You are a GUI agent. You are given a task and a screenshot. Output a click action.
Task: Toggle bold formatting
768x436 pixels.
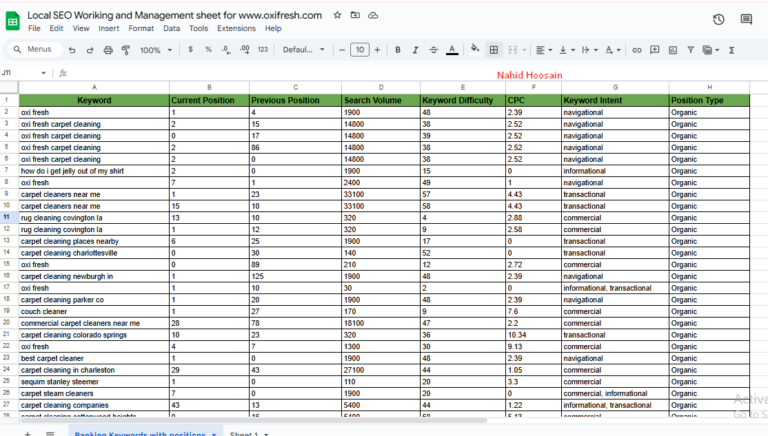point(398,50)
